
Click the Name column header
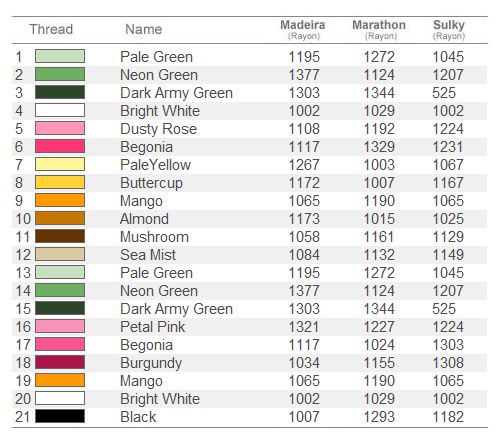tap(144, 29)
